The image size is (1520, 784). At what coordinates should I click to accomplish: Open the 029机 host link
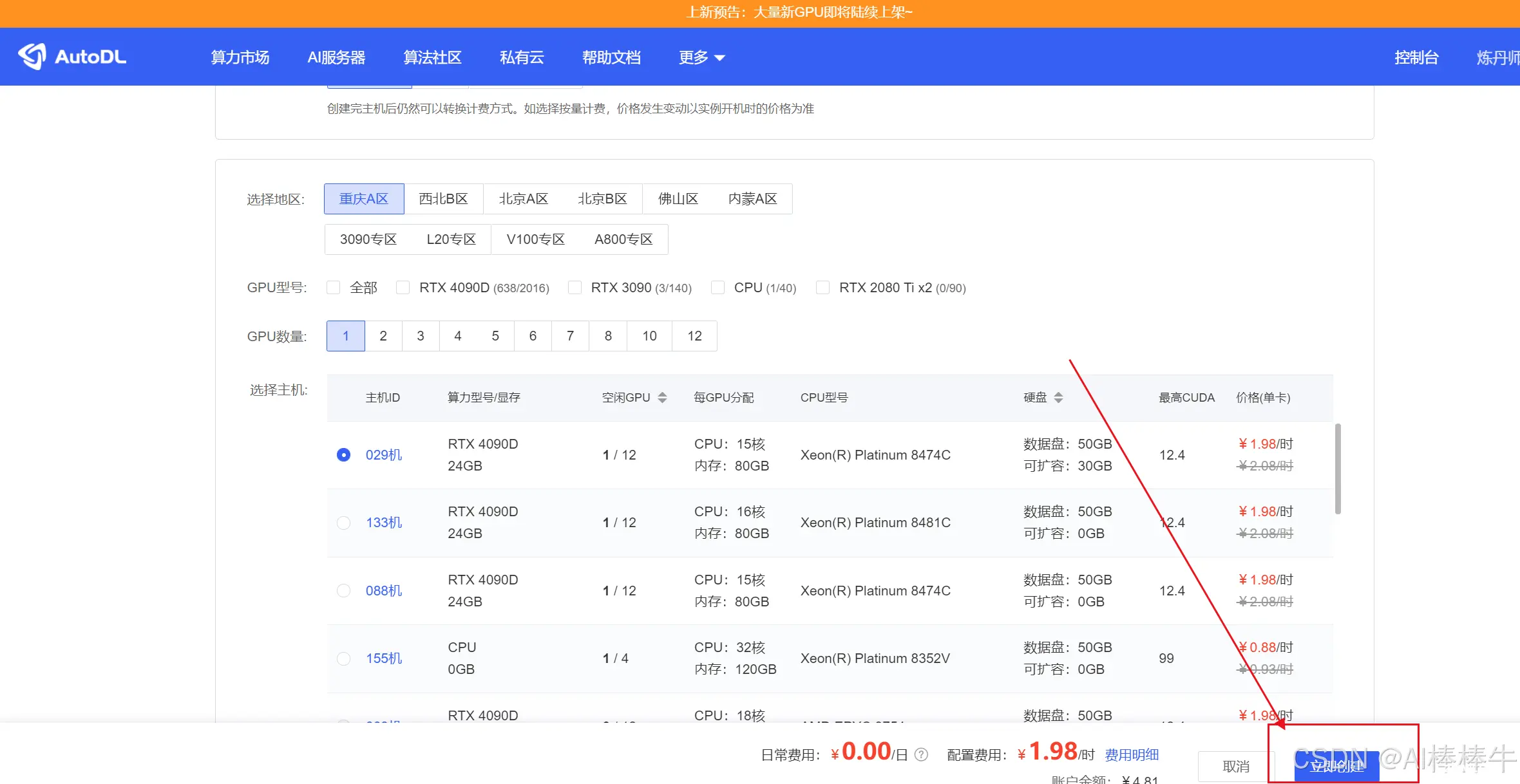pyautogui.click(x=384, y=455)
